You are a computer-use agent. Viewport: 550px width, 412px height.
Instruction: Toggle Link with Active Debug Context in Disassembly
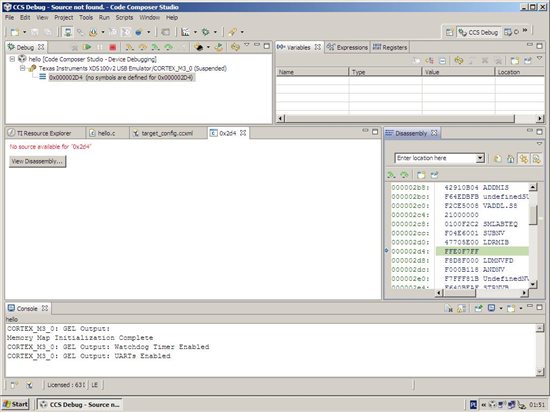(524, 159)
